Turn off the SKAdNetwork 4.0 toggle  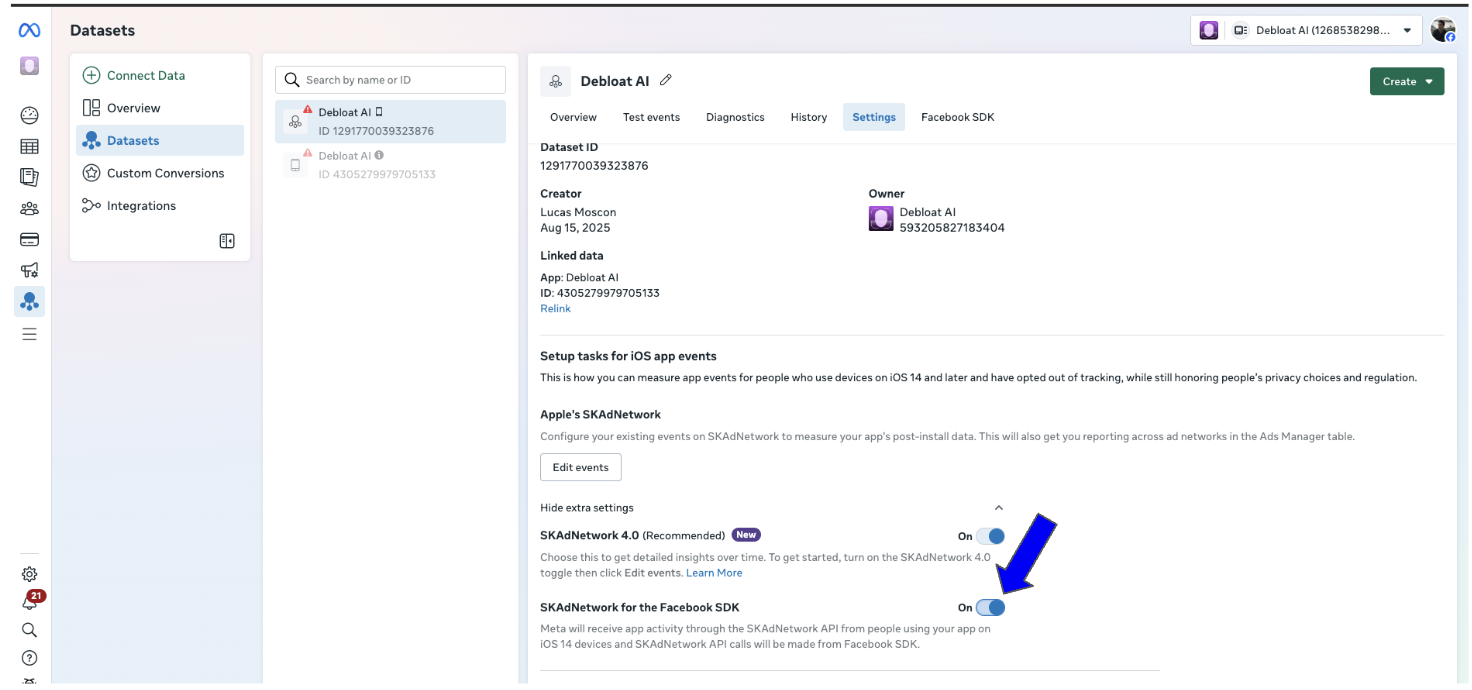coord(990,536)
